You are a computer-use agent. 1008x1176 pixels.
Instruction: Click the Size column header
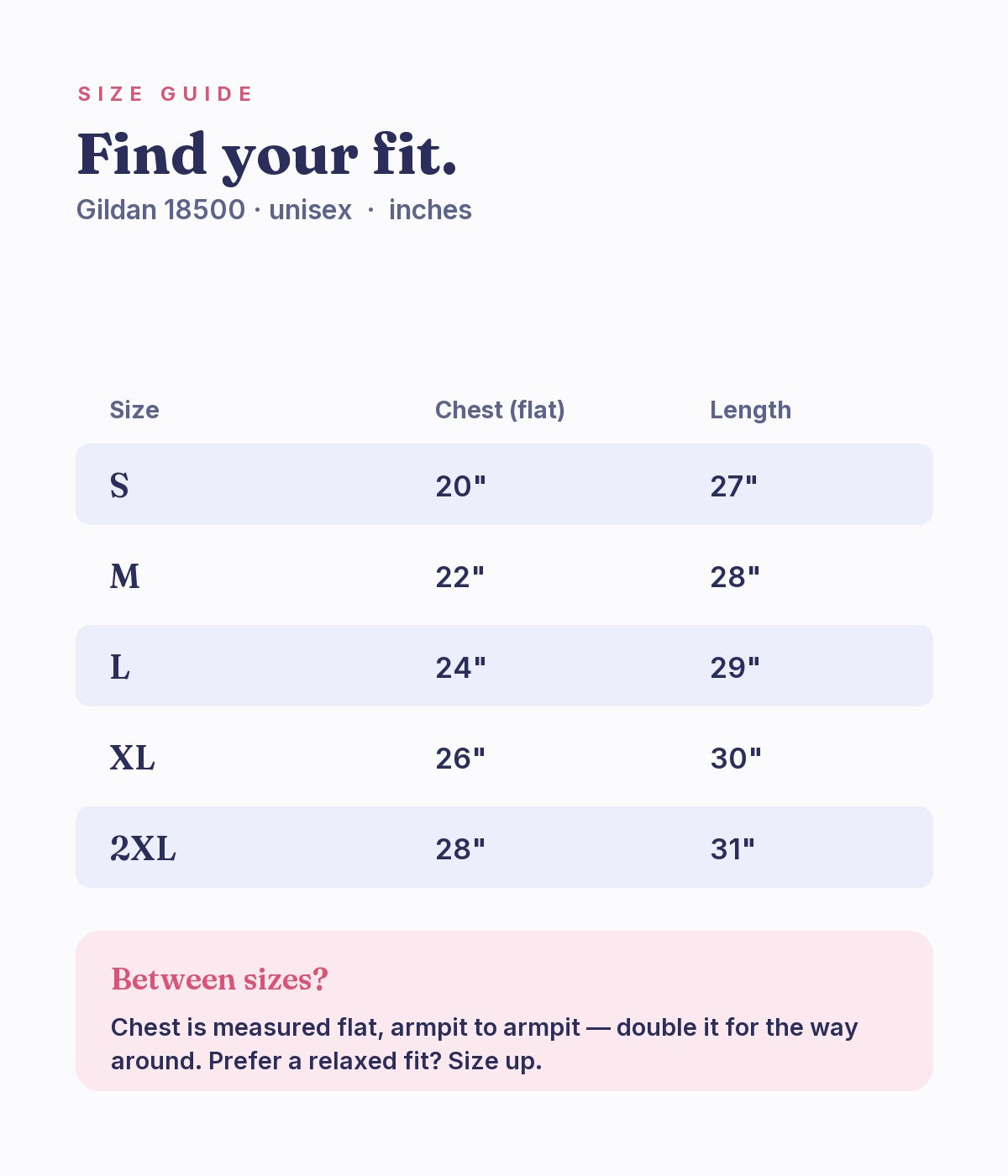click(x=134, y=410)
